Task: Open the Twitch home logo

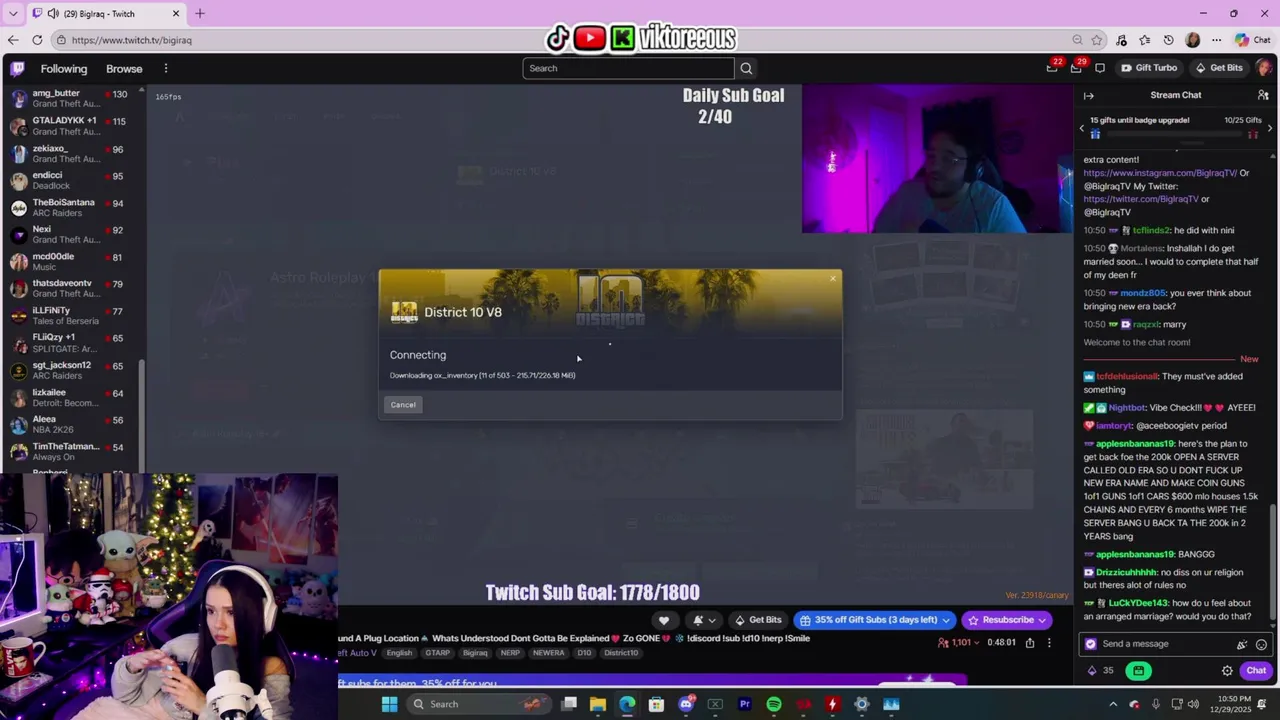Action: click(17, 68)
